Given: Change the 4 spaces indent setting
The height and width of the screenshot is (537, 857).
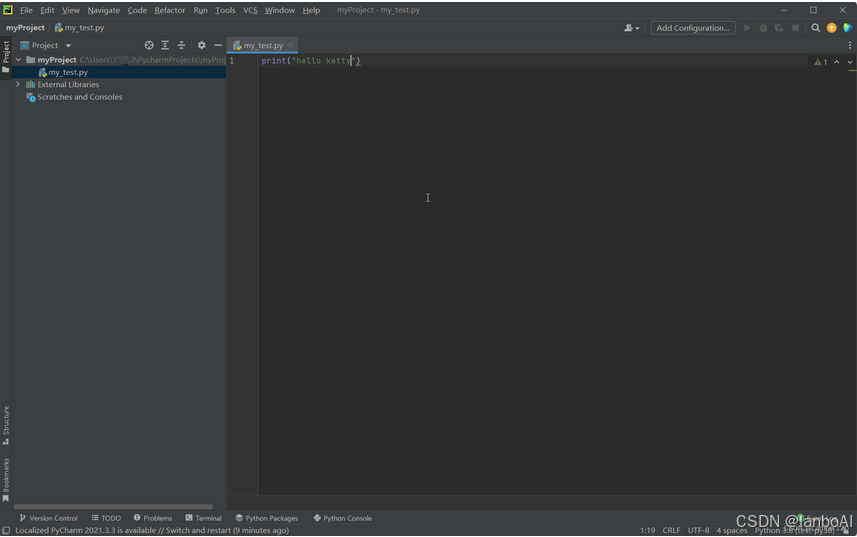Looking at the screenshot, I should (x=731, y=530).
